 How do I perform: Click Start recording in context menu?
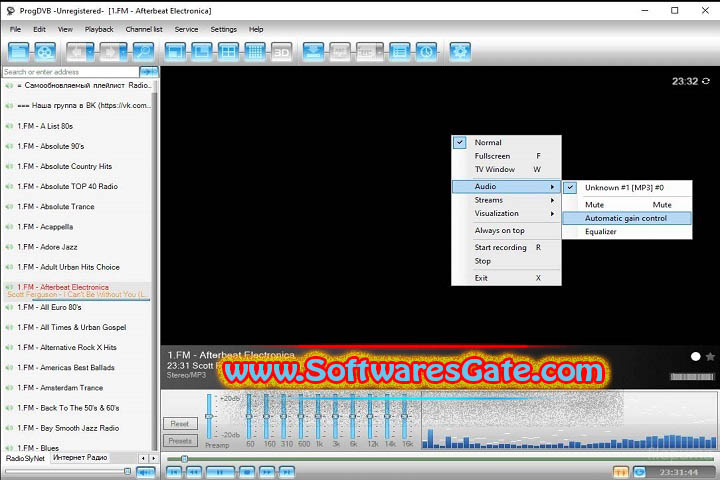point(506,248)
